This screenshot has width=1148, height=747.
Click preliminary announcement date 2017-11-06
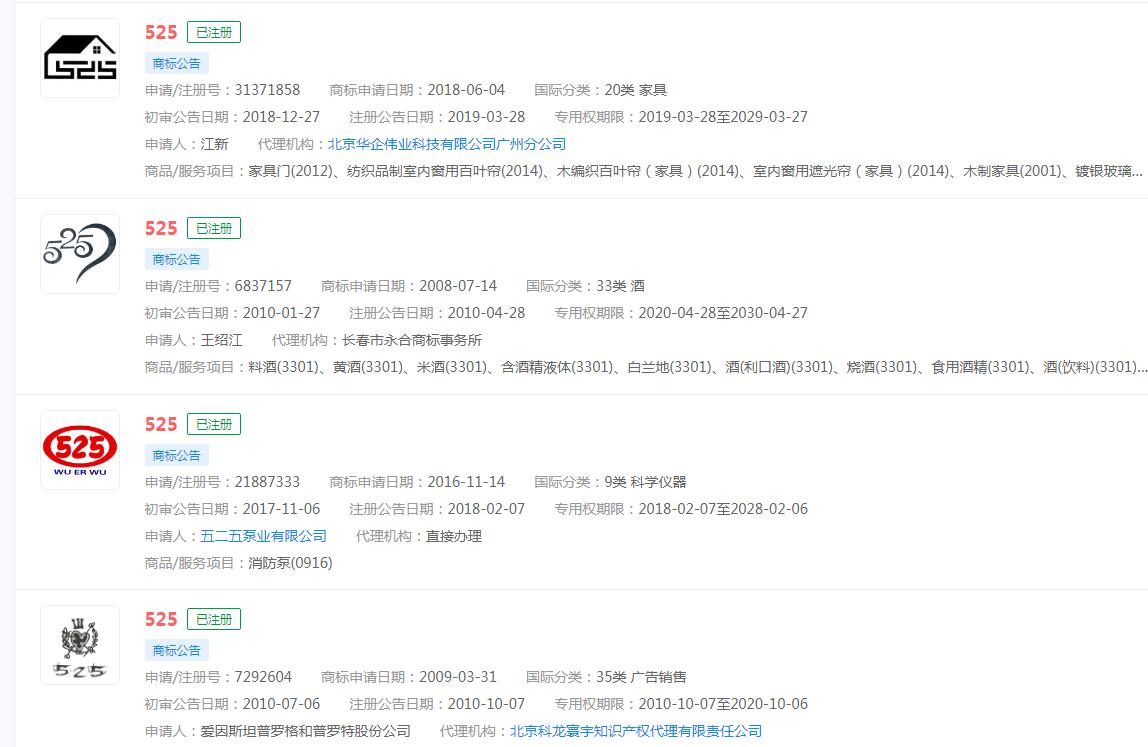(281, 509)
